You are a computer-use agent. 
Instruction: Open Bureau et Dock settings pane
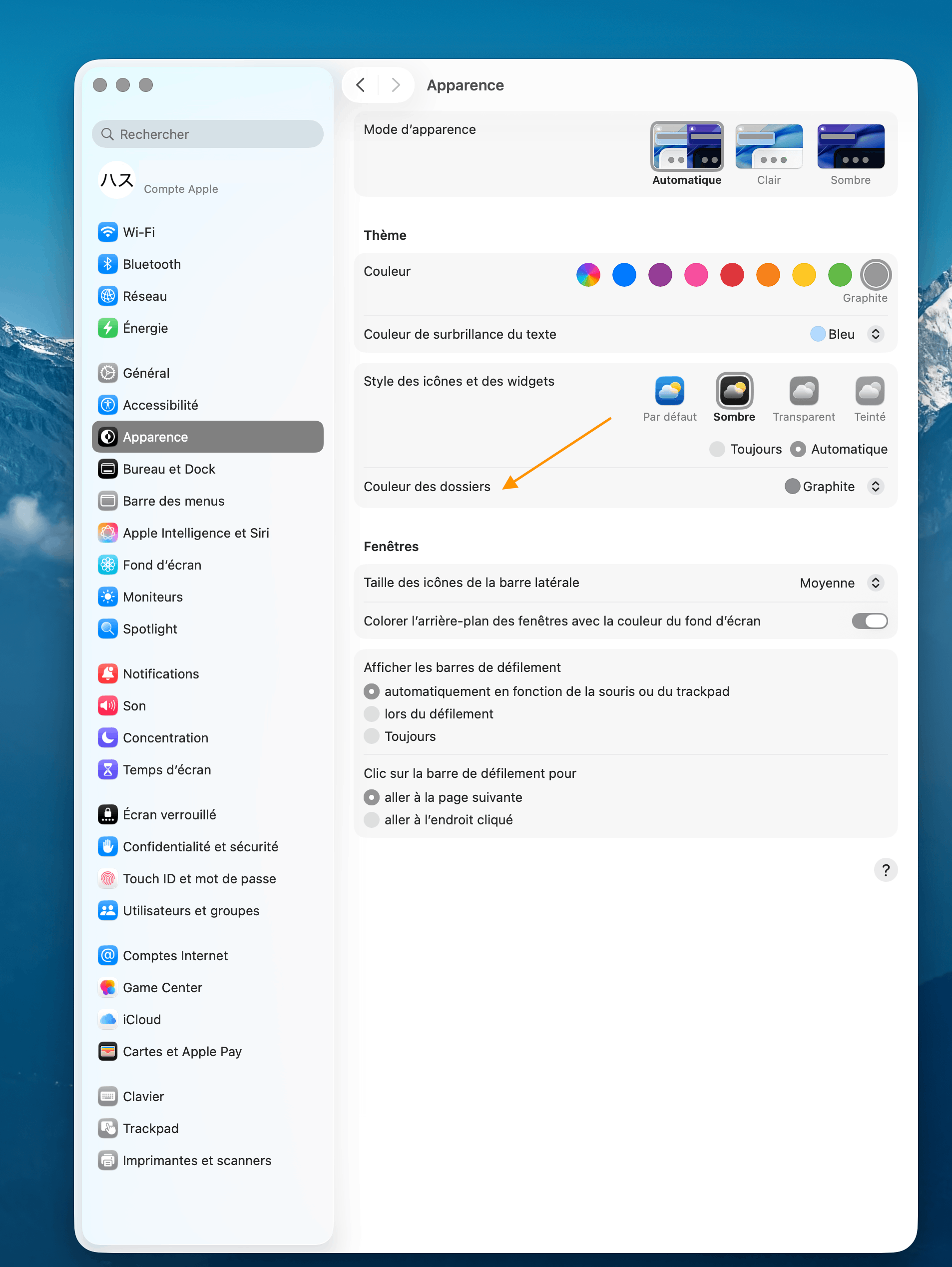click(x=169, y=469)
